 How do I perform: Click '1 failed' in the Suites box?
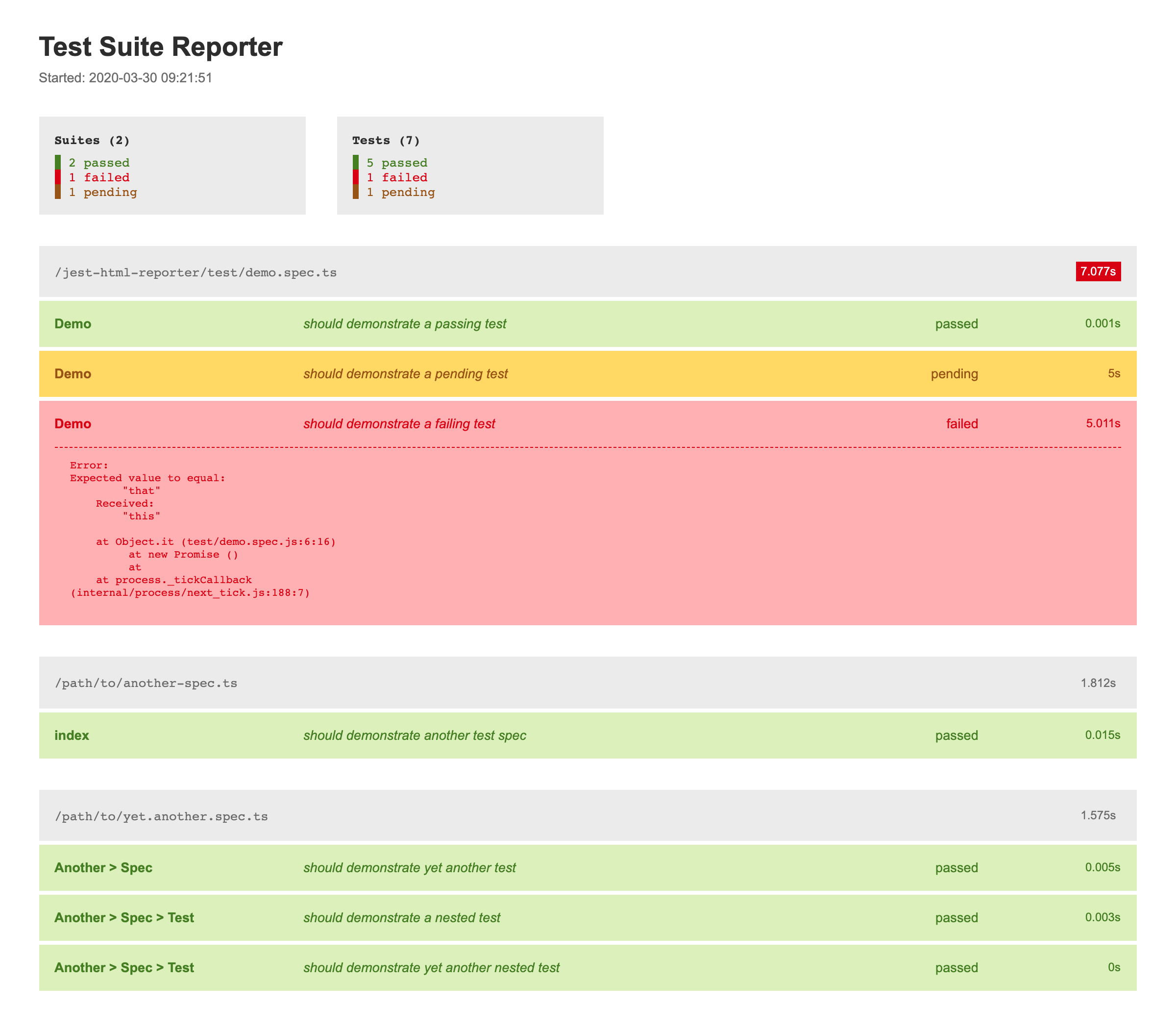click(99, 177)
